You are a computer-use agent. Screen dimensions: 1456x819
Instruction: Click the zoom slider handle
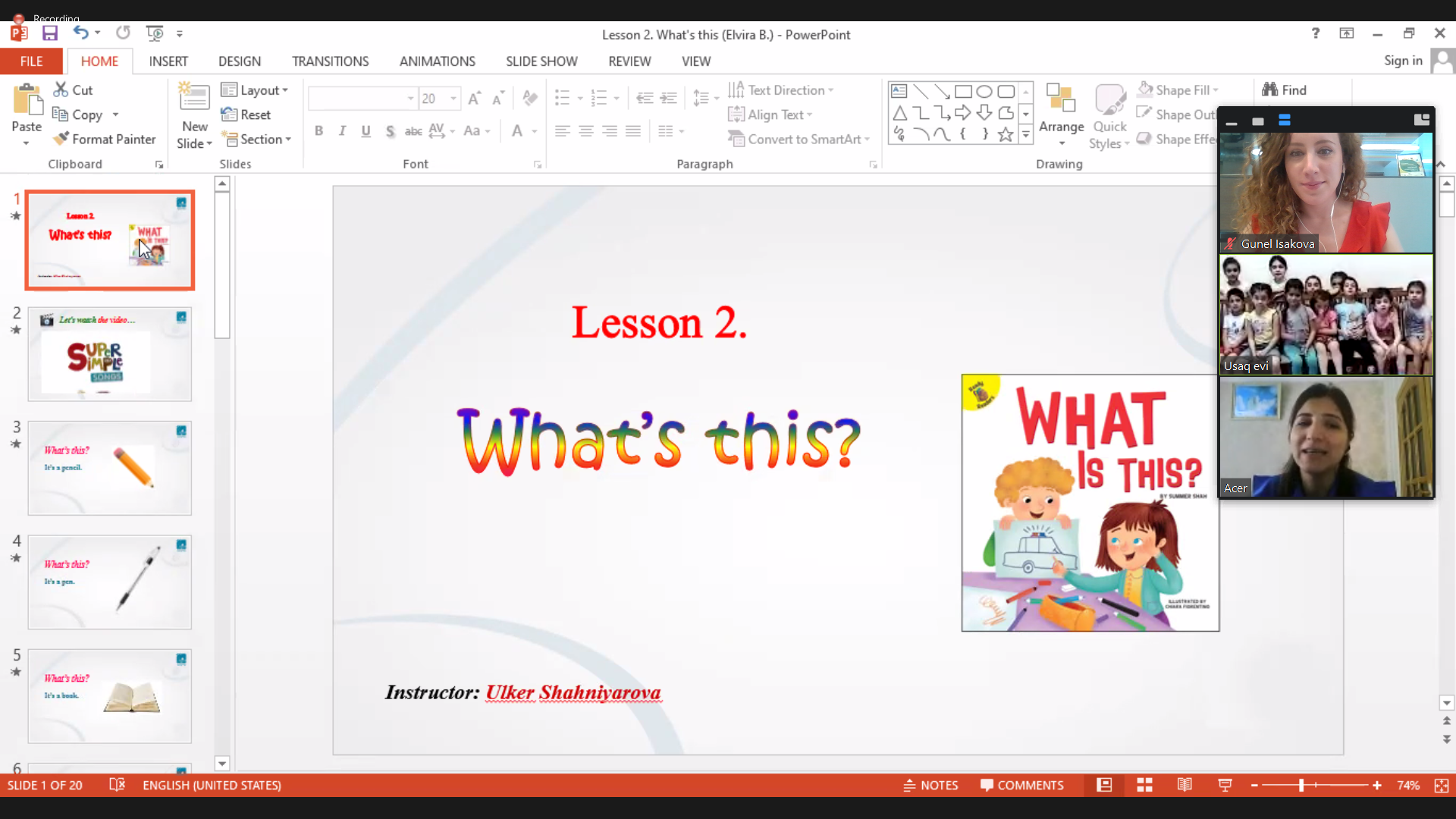[x=1301, y=786]
